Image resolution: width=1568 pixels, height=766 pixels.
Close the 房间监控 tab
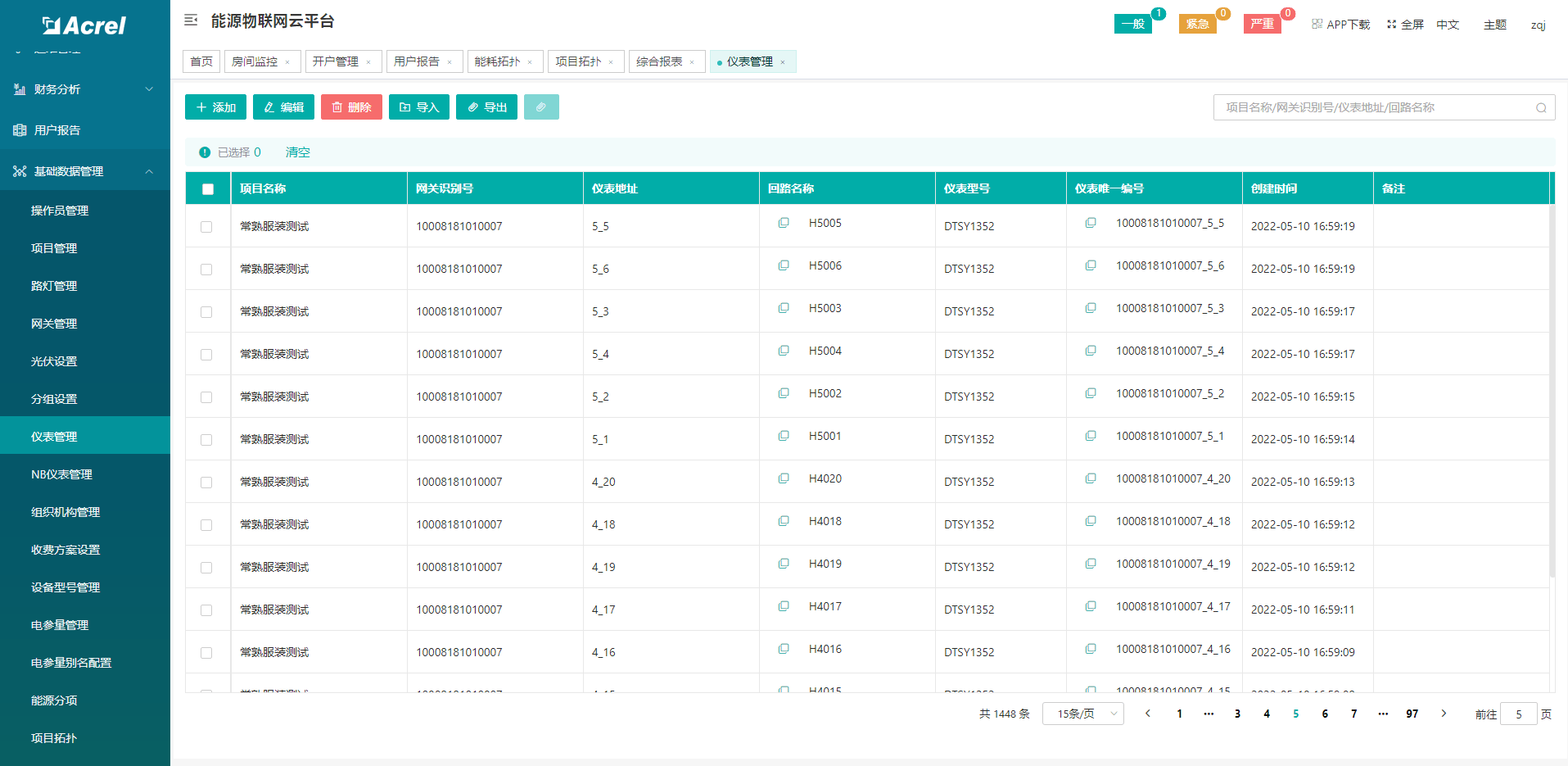point(287,62)
